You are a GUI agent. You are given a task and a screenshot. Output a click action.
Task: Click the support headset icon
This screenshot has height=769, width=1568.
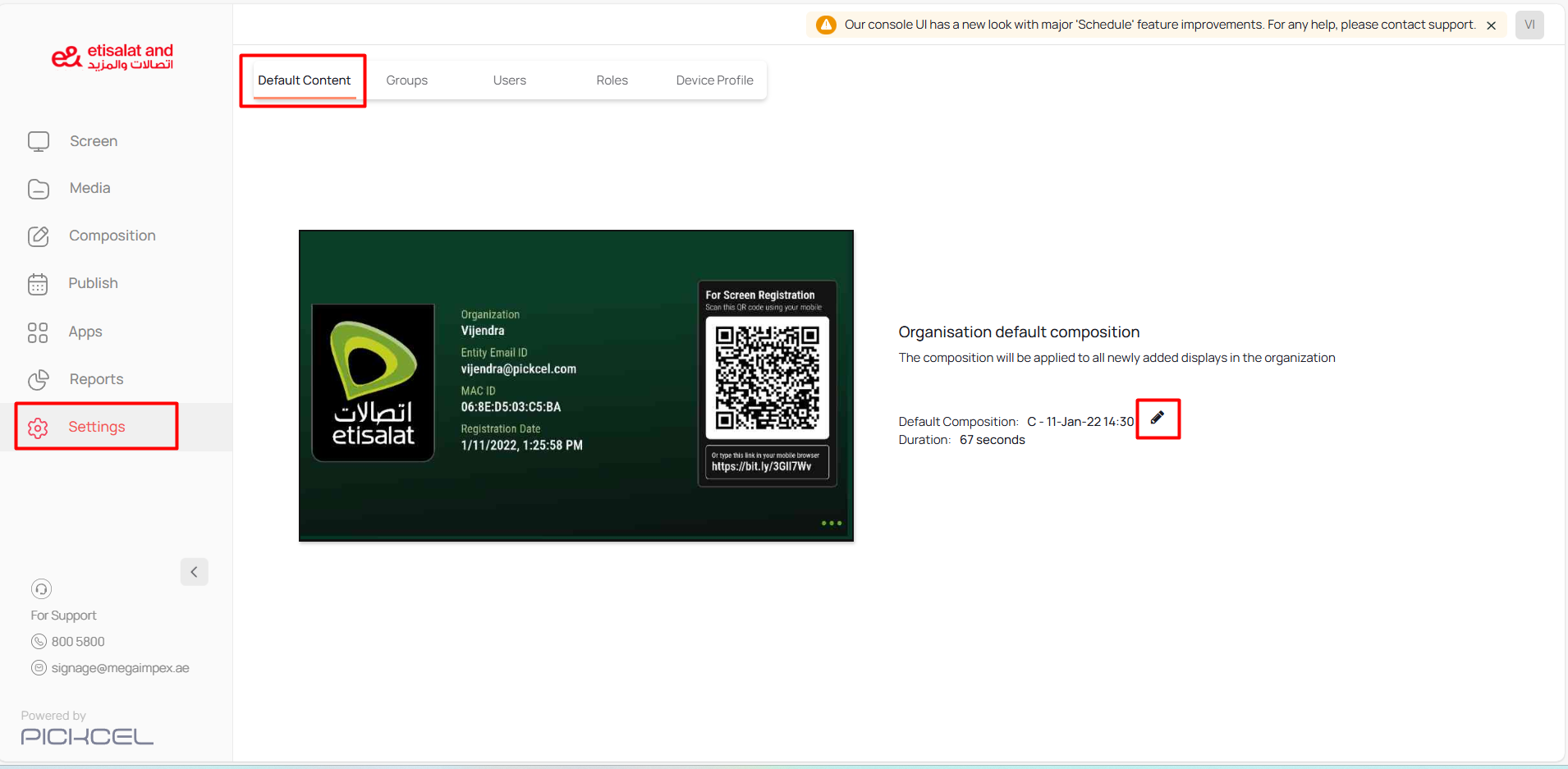(41, 589)
